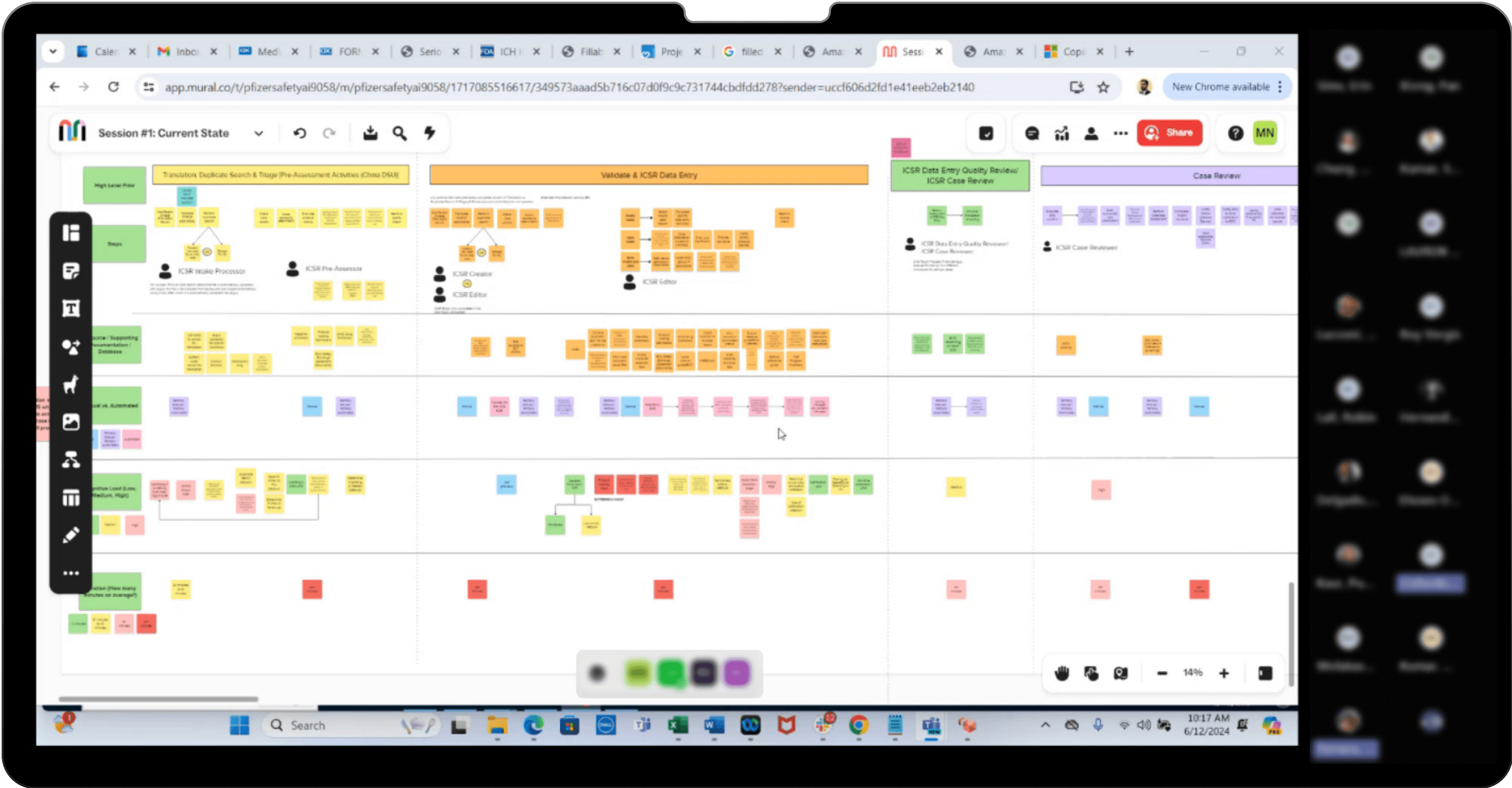Zoom in with the plus button
The height and width of the screenshot is (788, 1512).
(x=1224, y=673)
